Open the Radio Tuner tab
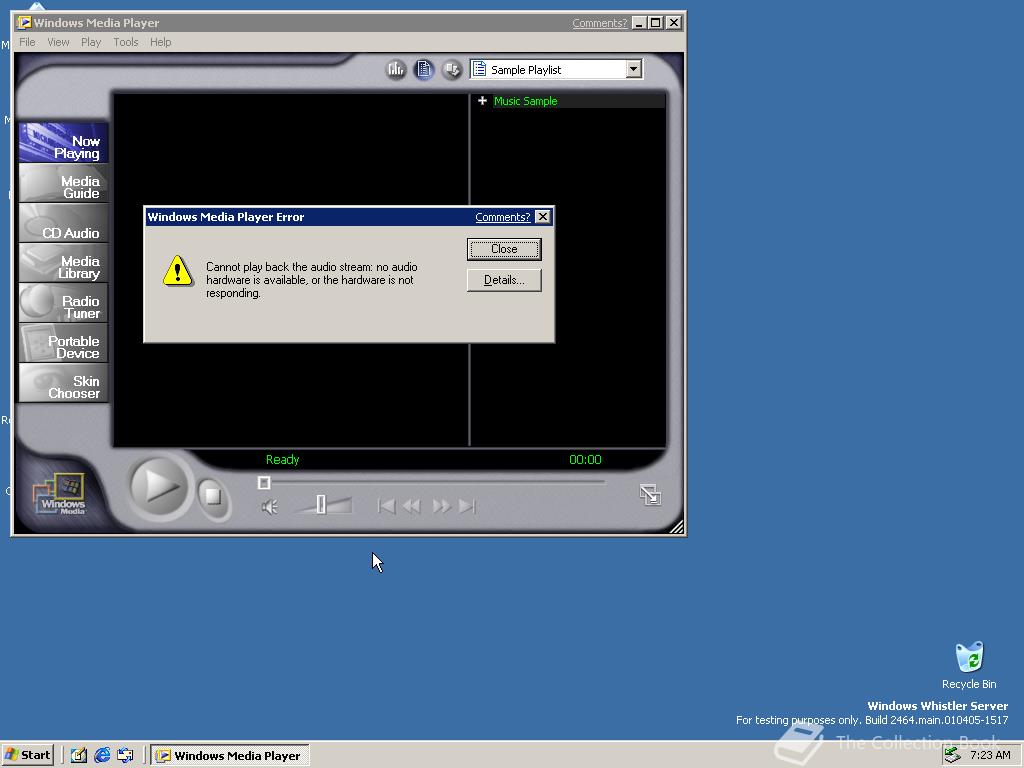 tap(63, 302)
